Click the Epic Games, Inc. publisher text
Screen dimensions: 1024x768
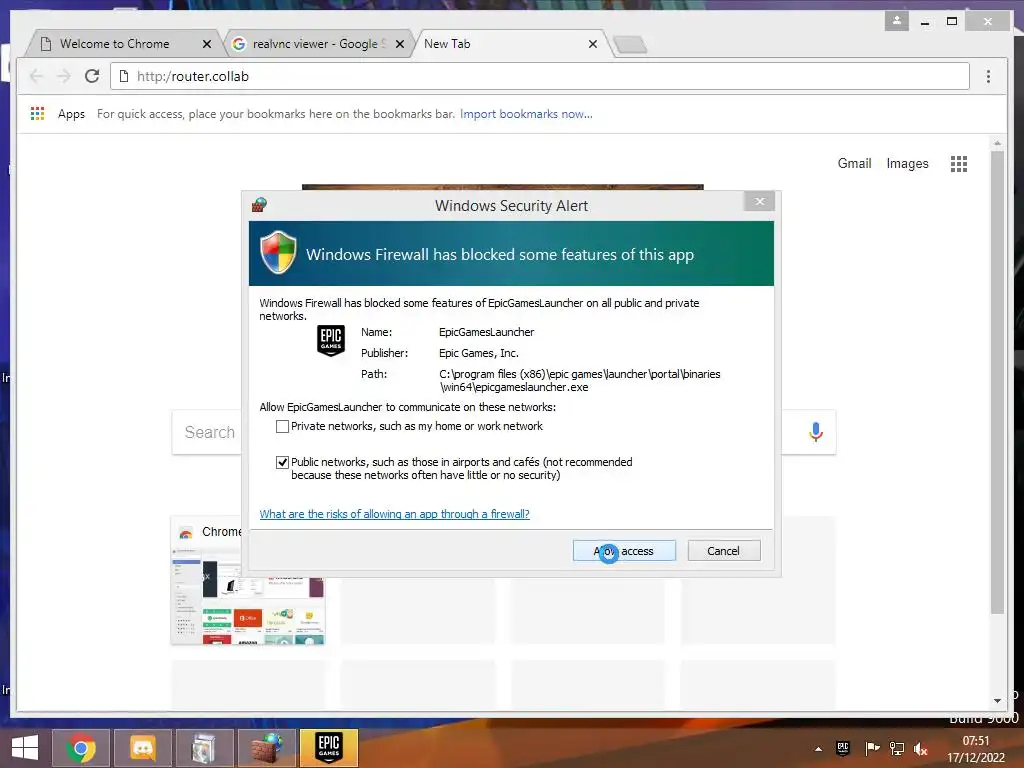coord(479,353)
